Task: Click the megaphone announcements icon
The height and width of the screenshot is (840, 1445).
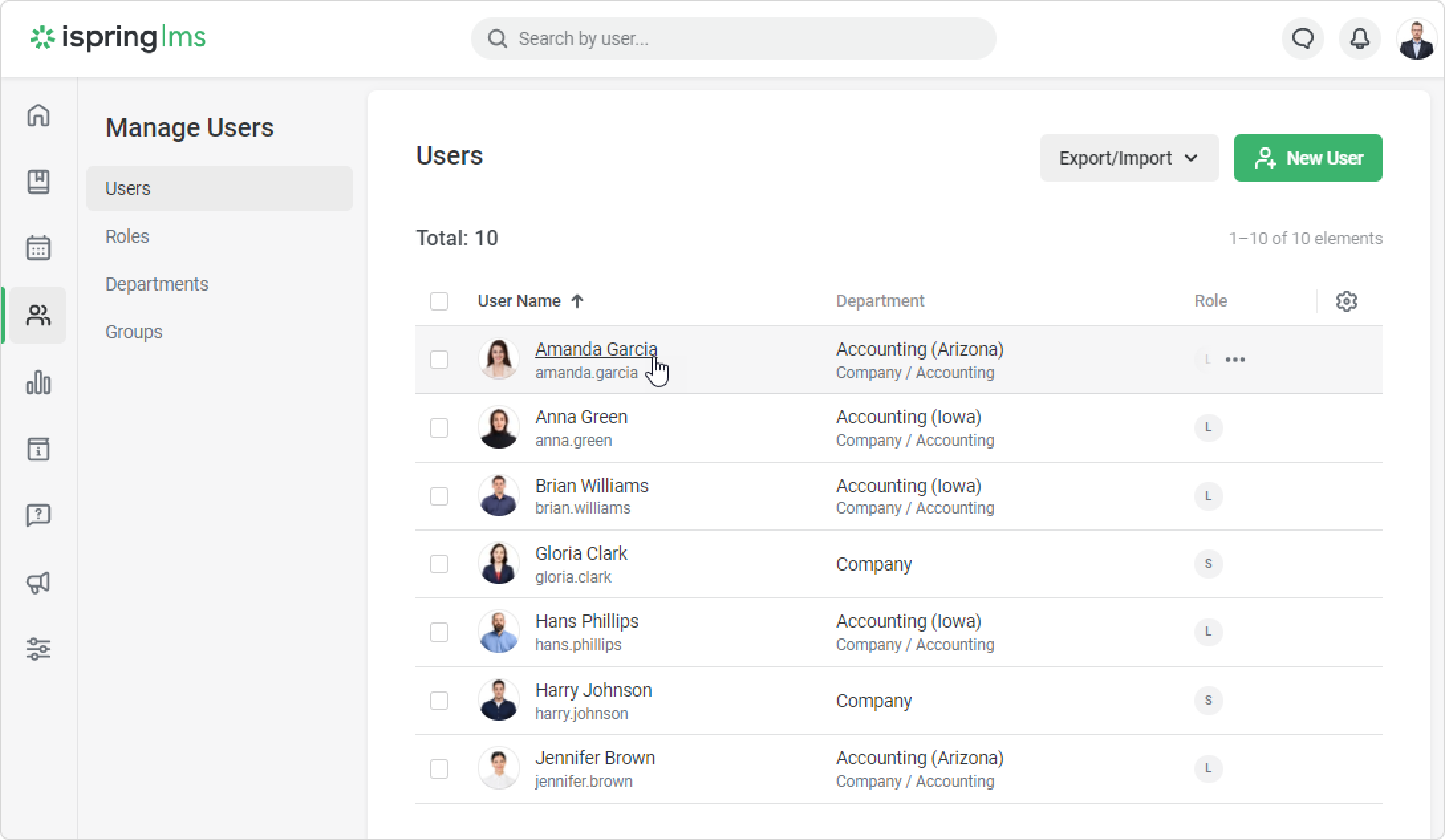Action: click(38, 583)
